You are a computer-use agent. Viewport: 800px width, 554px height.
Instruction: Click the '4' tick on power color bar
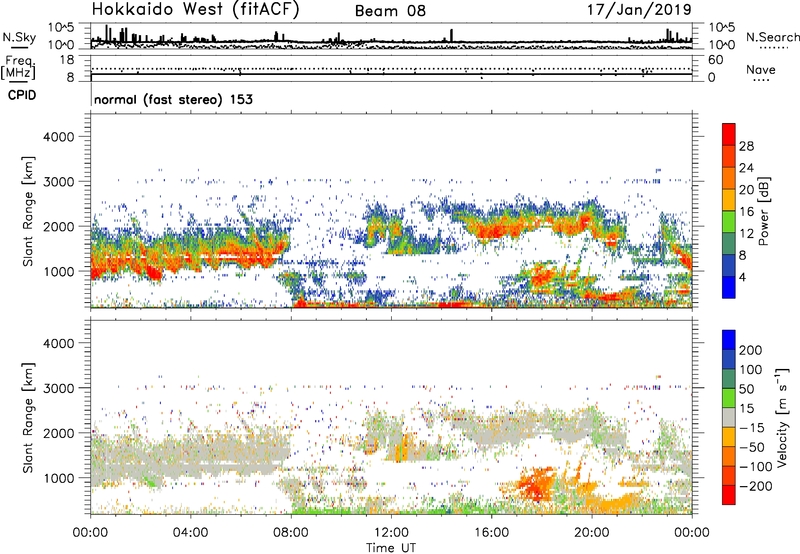[743, 278]
